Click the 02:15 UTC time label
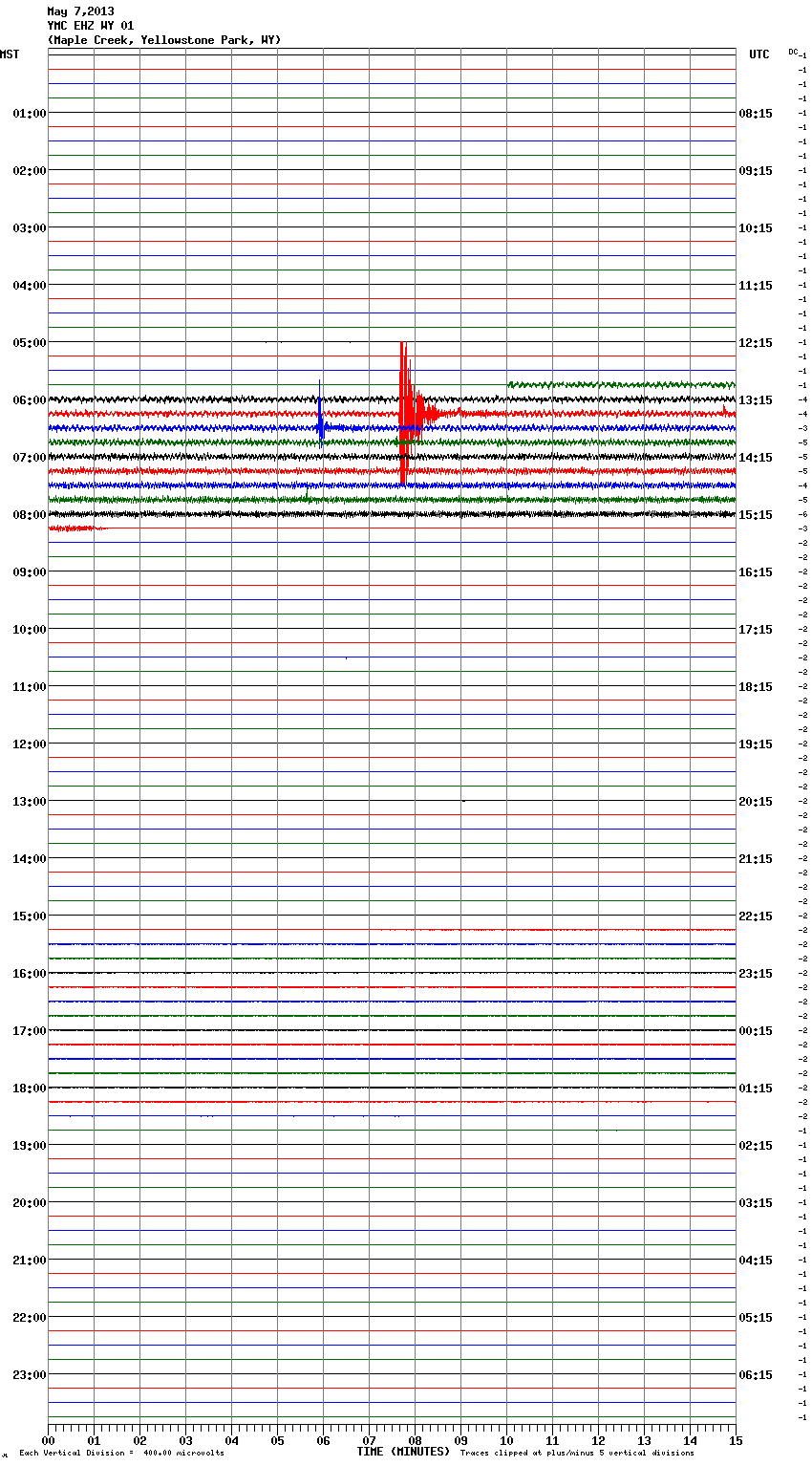812x1466 pixels. click(x=756, y=1146)
